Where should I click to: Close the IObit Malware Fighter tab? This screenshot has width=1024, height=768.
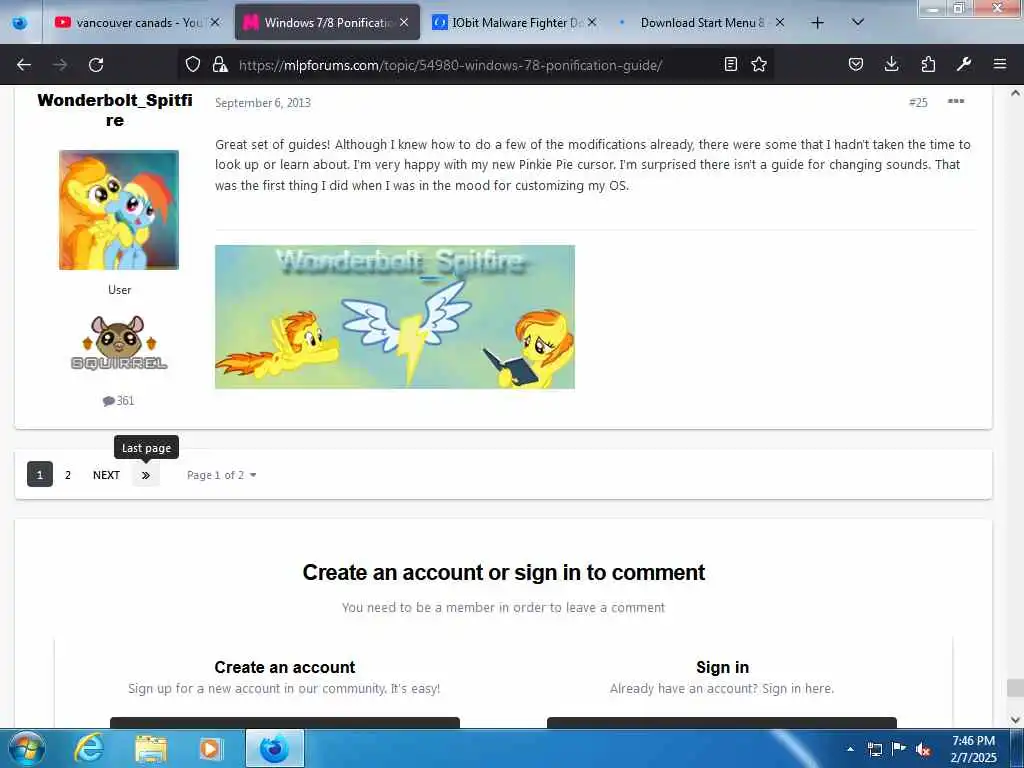click(x=592, y=22)
